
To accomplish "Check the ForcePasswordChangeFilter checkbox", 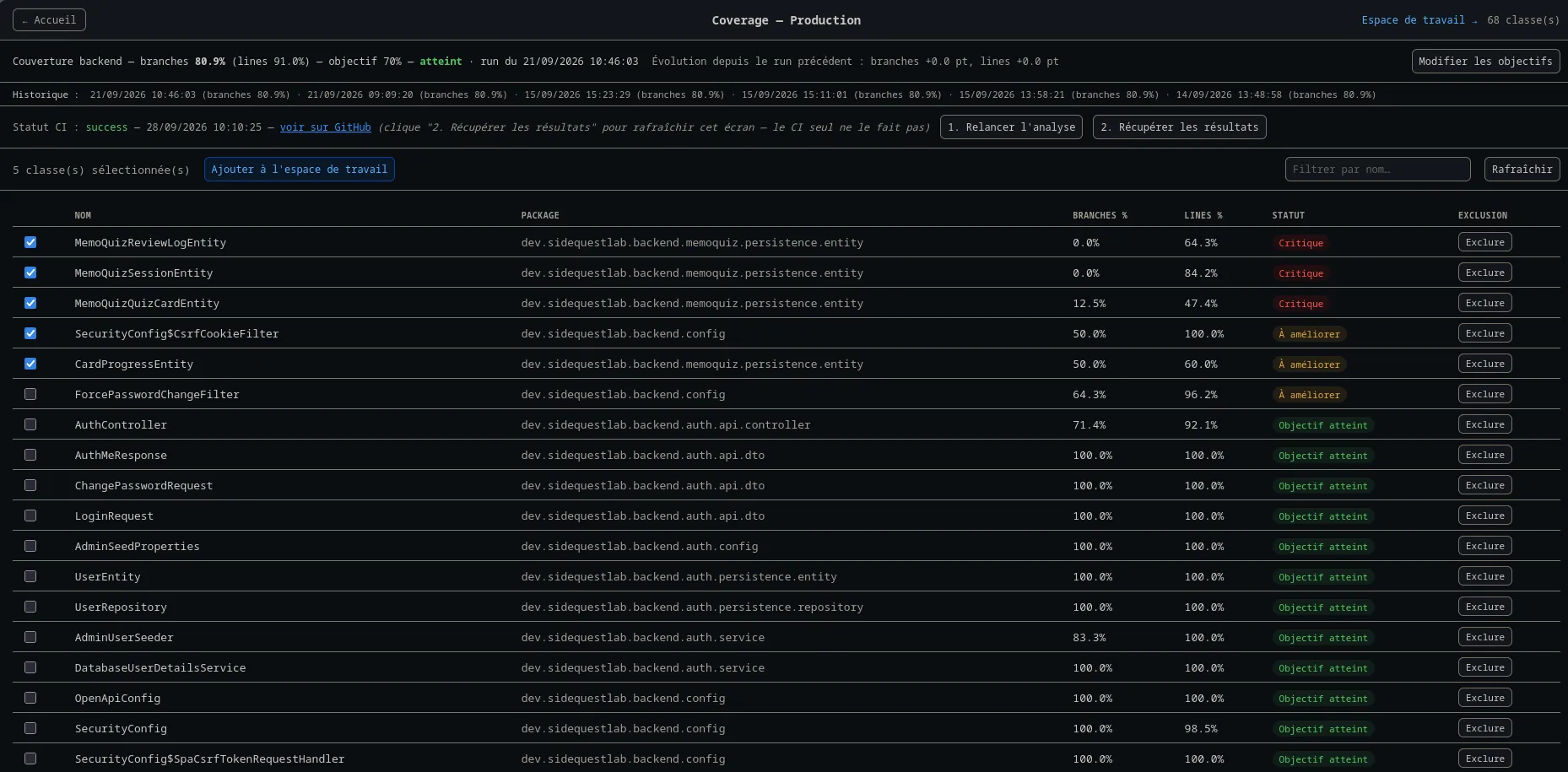I will pos(30,394).
